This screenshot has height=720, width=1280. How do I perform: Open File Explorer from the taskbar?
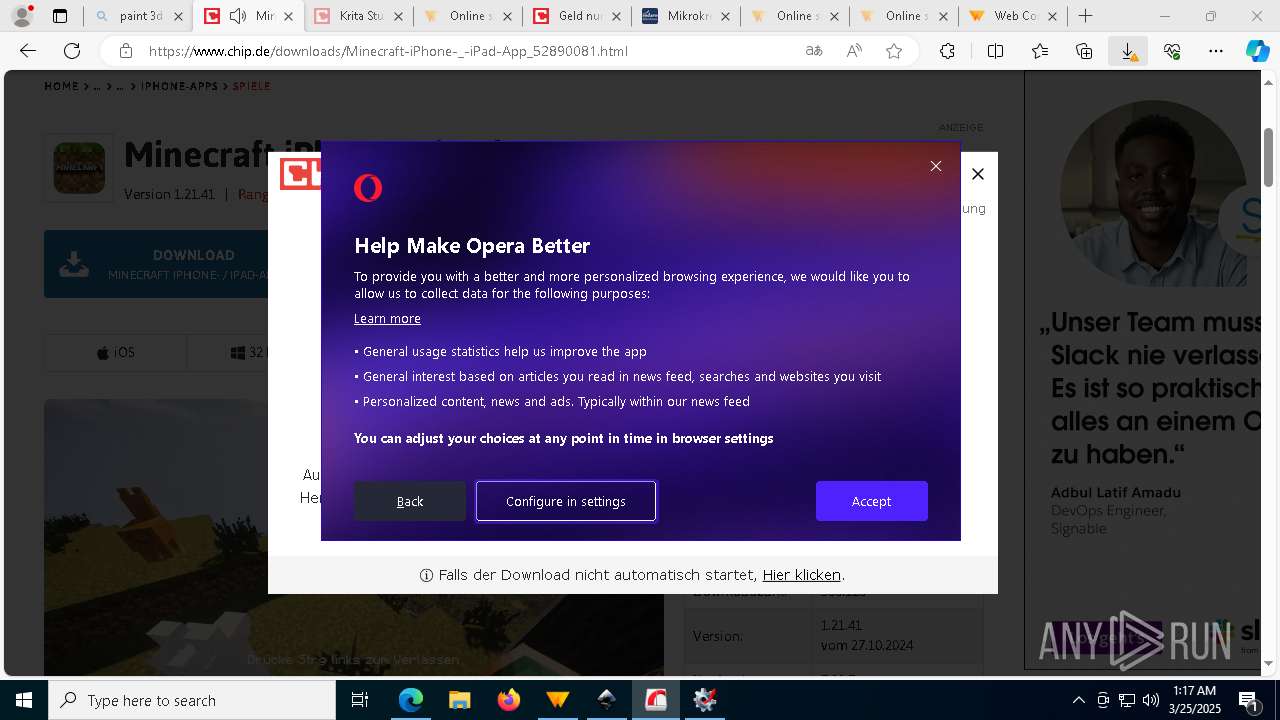(x=459, y=700)
